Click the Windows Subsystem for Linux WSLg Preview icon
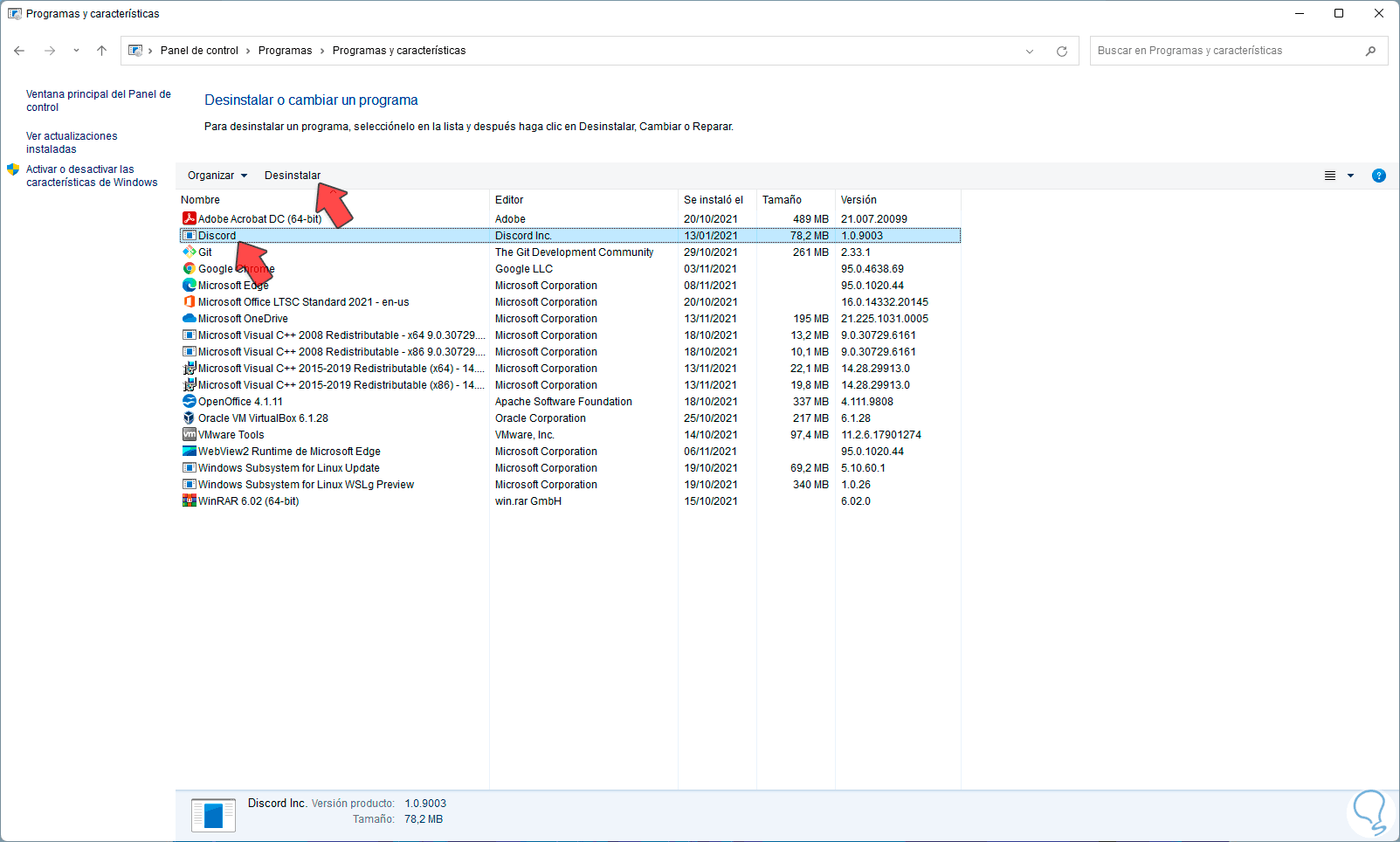The image size is (1400, 842). point(189,484)
